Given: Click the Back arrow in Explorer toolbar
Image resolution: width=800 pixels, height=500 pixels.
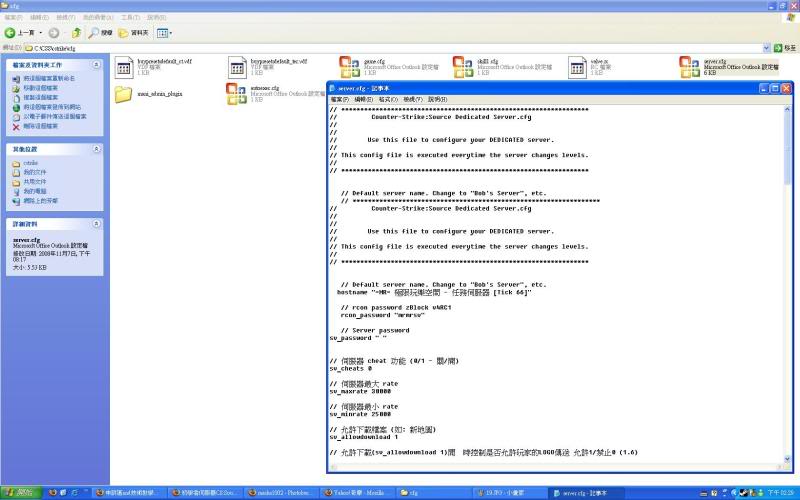Looking at the screenshot, I should pyautogui.click(x=12, y=32).
